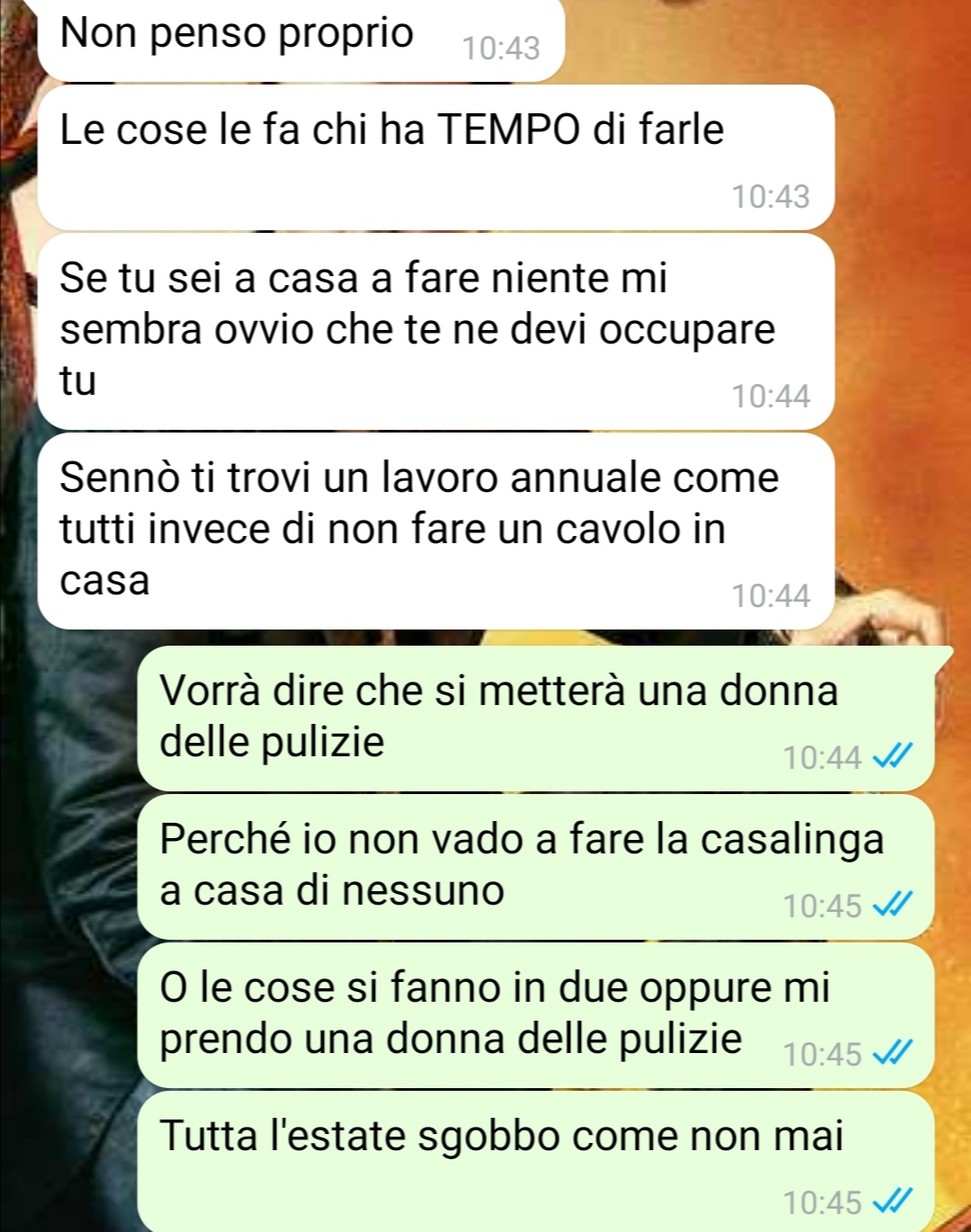The image size is (971, 1232).
Task: Tap the 10:43 timestamp under the TEMPO message
Action: click(x=771, y=196)
